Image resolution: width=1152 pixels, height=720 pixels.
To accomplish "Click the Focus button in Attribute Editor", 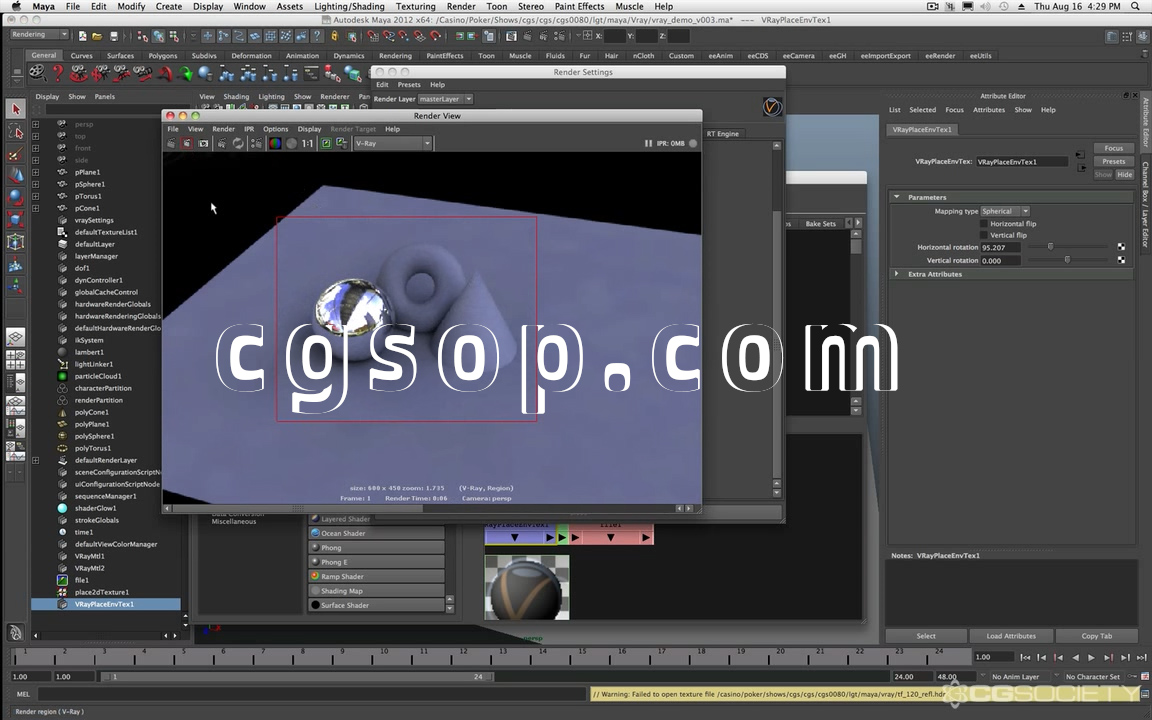I will tap(1113, 148).
